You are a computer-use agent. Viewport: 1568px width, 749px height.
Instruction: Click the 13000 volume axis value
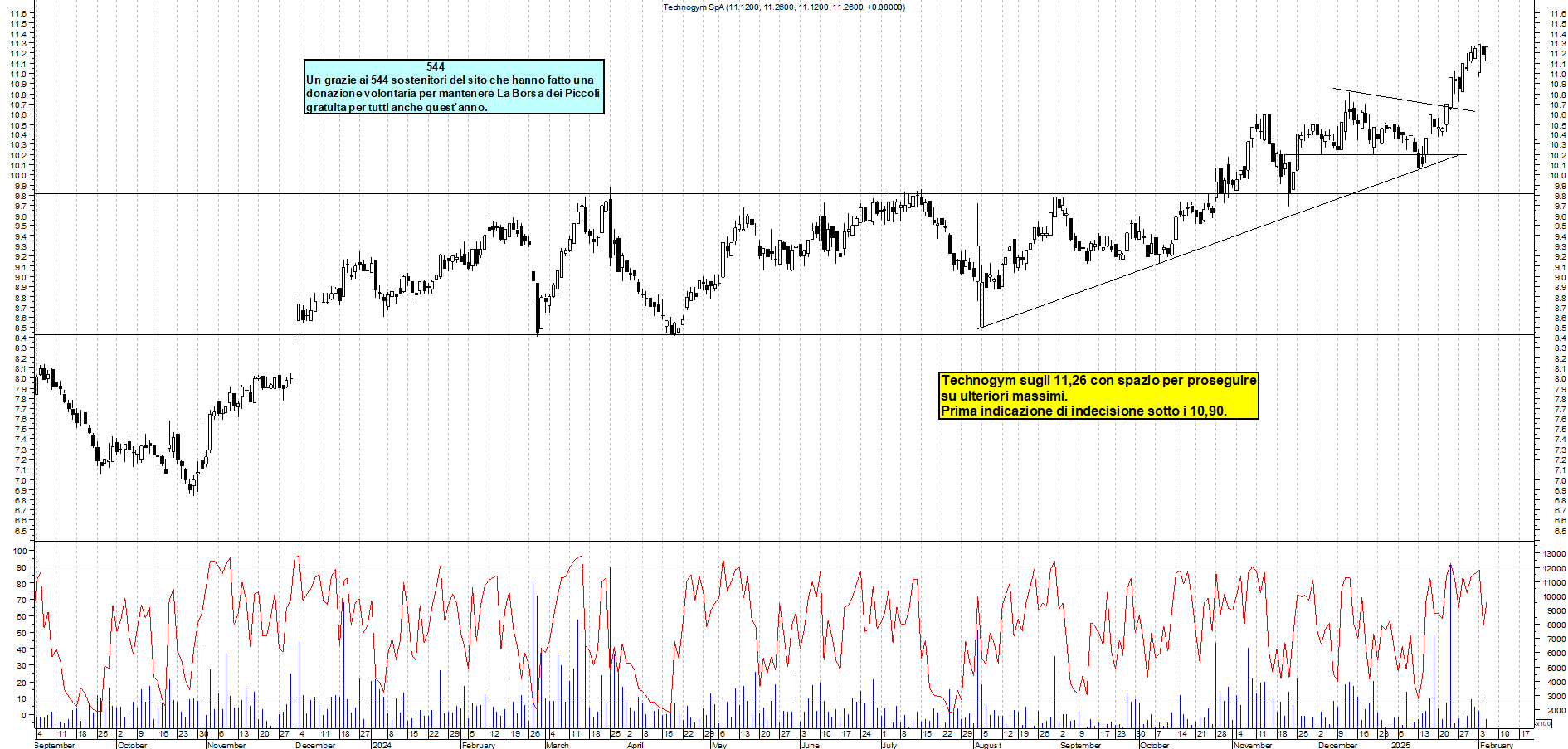click(1554, 553)
